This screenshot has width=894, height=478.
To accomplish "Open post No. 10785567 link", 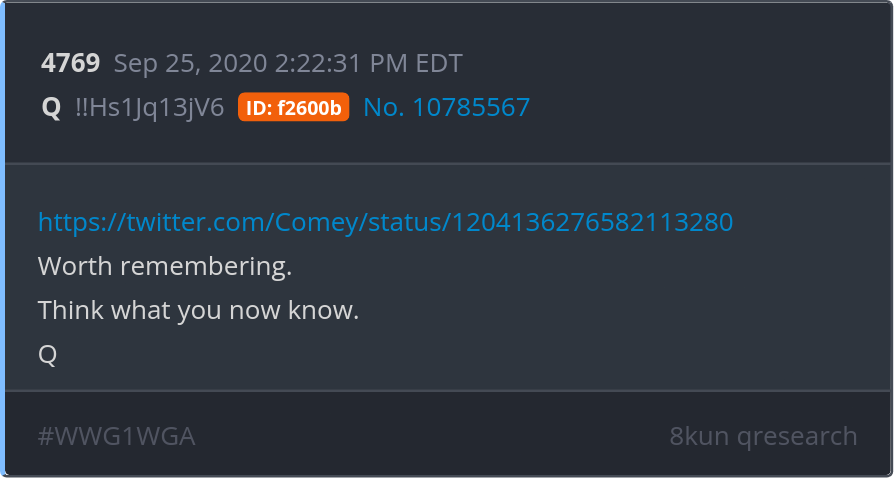I will pyautogui.click(x=446, y=107).
